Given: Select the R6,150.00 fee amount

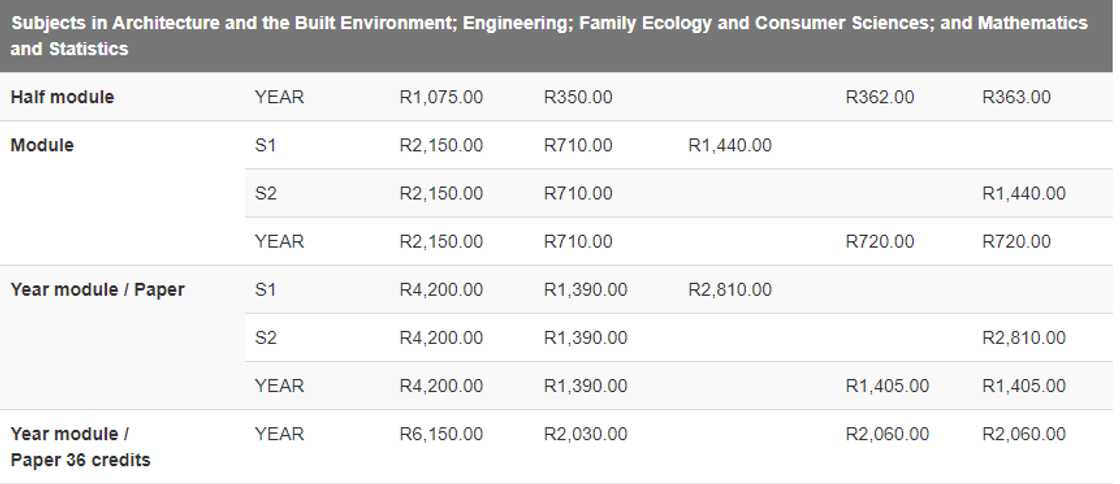Looking at the screenshot, I should (x=440, y=434).
